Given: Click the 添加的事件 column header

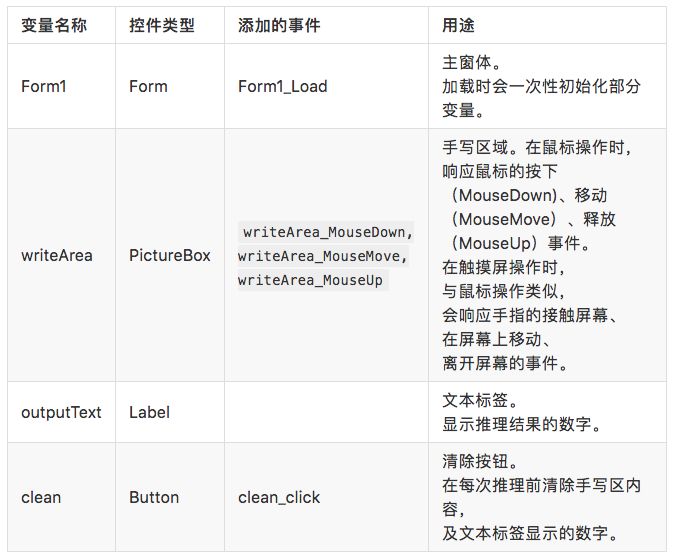Looking at the screenshot, I should [279, 25].
